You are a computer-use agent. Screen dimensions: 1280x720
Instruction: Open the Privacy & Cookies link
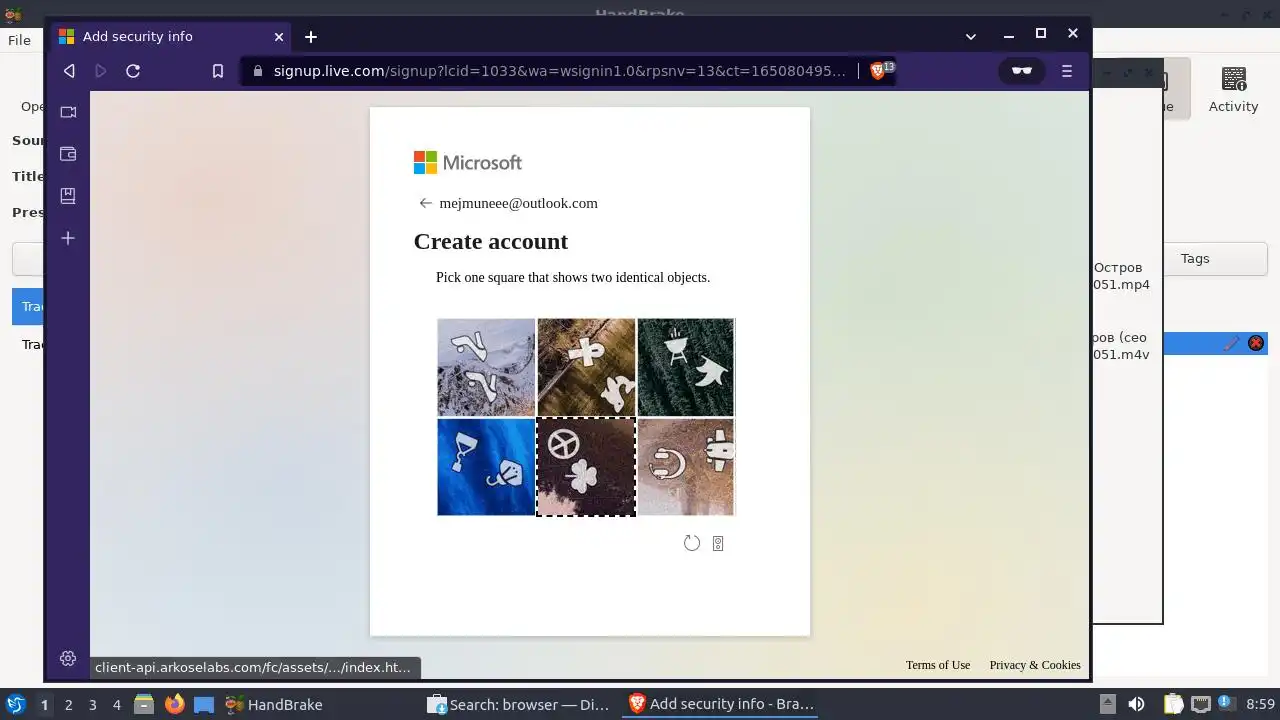tap(1035, 665)
